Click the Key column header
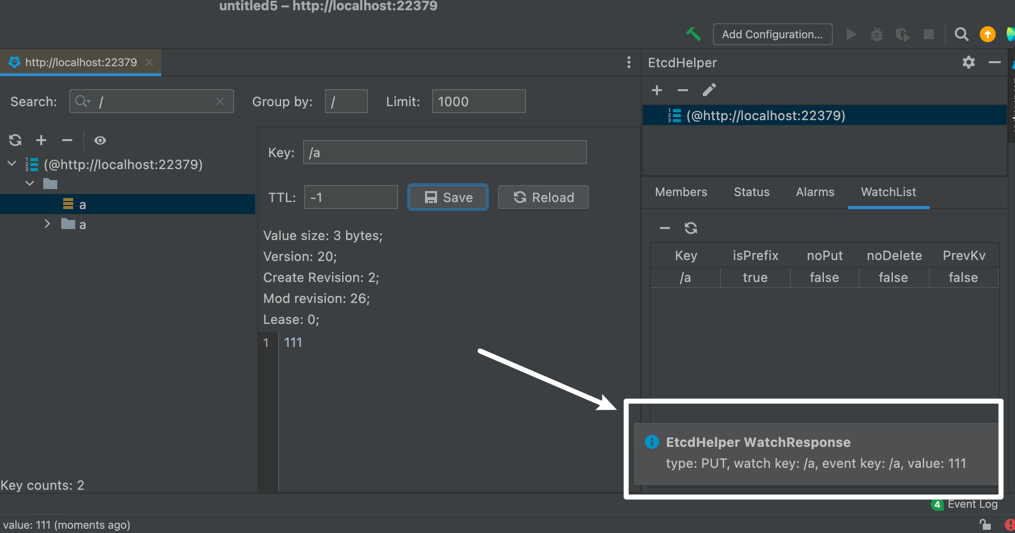Screen dimensions: 1015x533 coord(686,255)
